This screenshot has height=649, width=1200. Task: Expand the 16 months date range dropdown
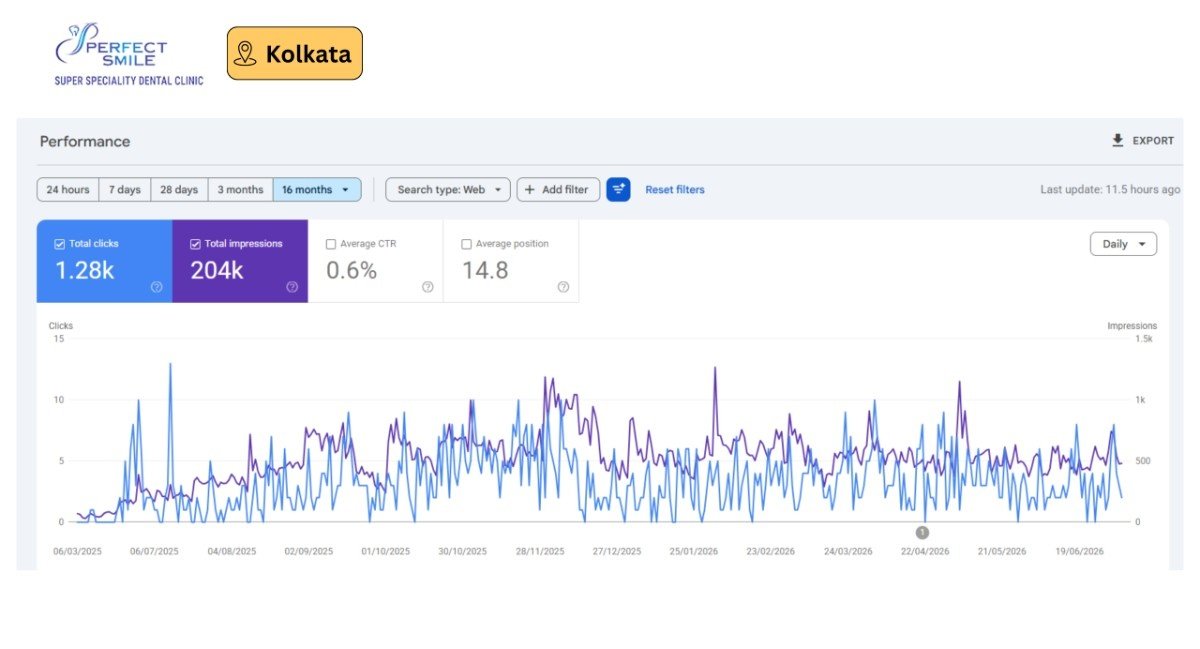coord(317,190)
